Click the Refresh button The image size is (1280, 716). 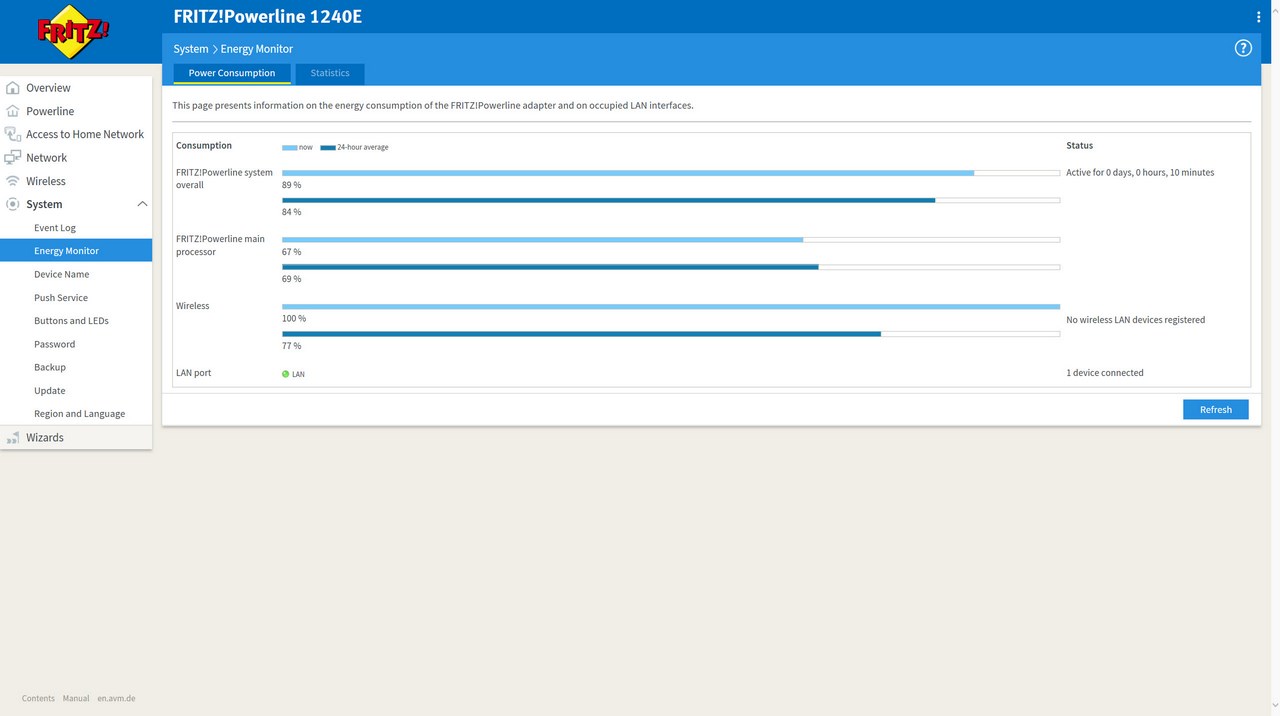1216,409
